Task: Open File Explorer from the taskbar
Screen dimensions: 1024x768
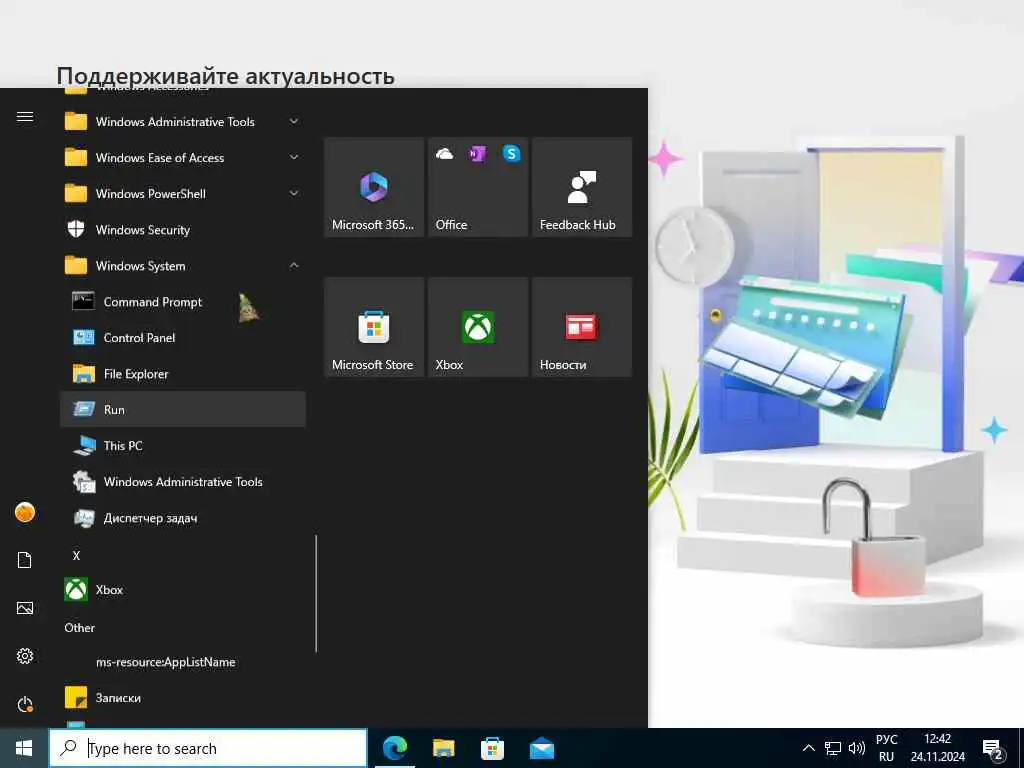Action: [x=443, y=748]
